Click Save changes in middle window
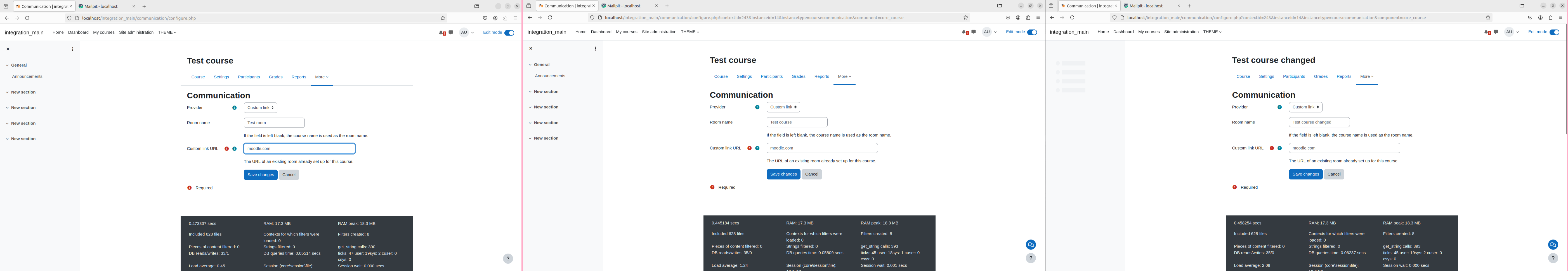 783,174
